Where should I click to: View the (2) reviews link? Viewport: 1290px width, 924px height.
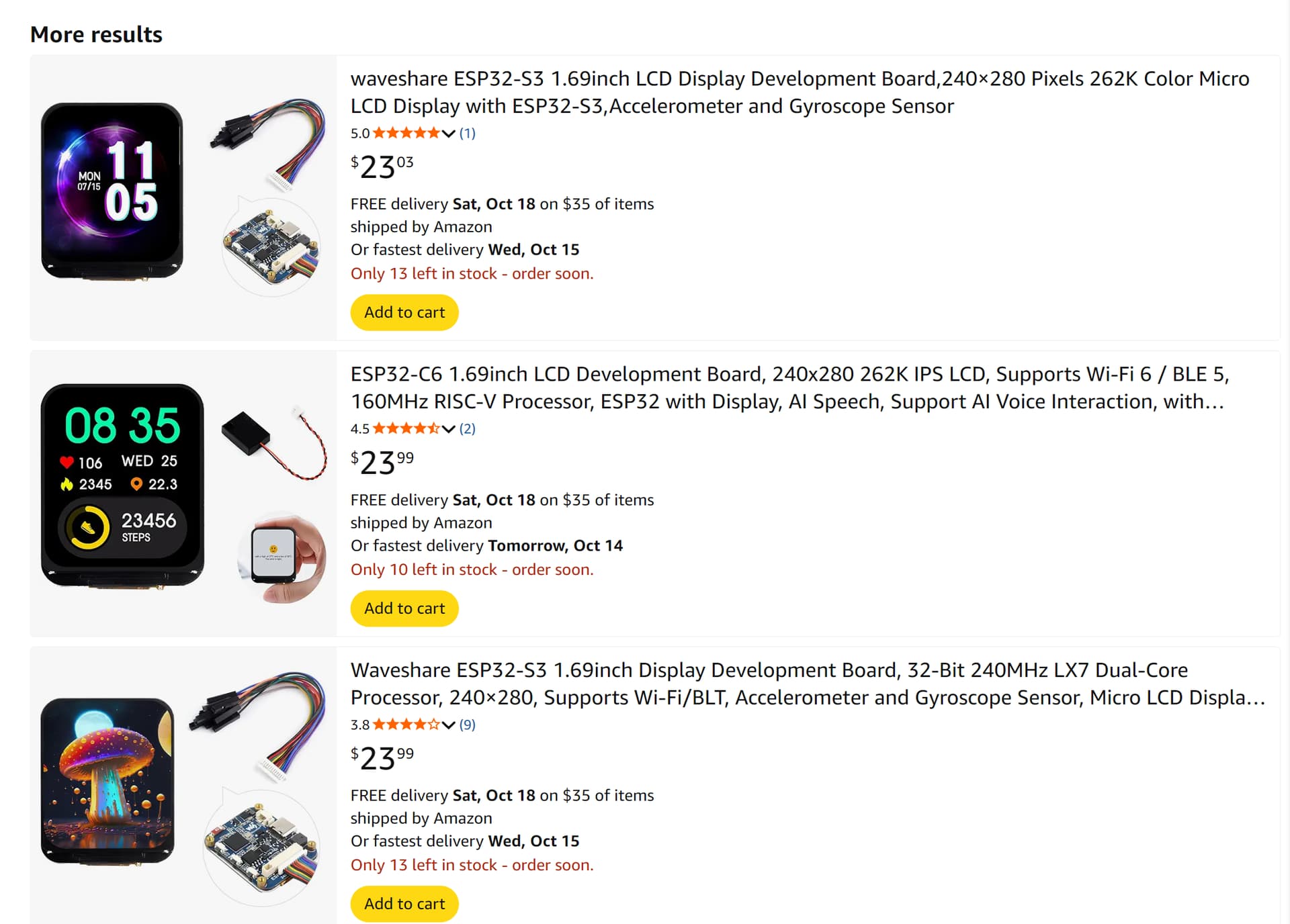[x=468, y=428]
